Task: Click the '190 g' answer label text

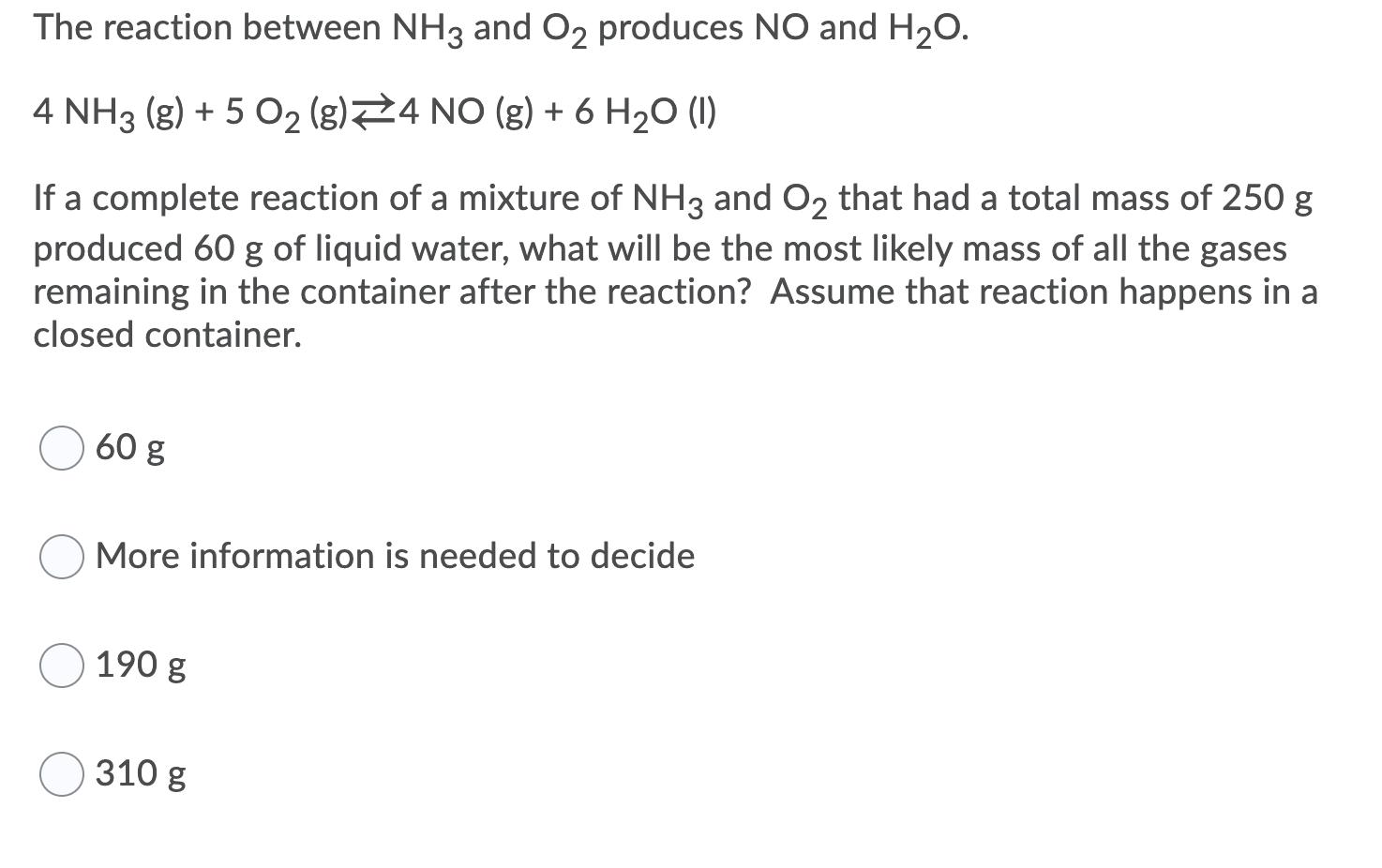Action: (141, 665)
